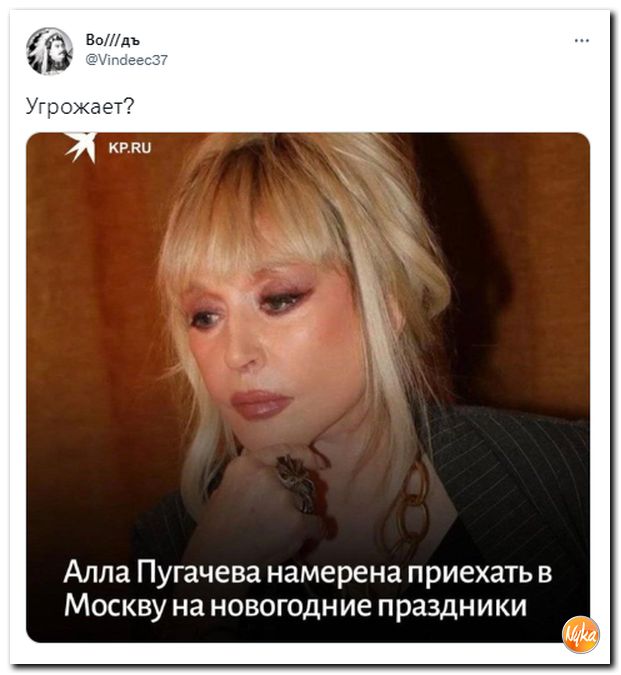The image size is (621, 675).
Task: Open the three-dots more options menu
Action: pyautogui.click(x=581, y=41)
